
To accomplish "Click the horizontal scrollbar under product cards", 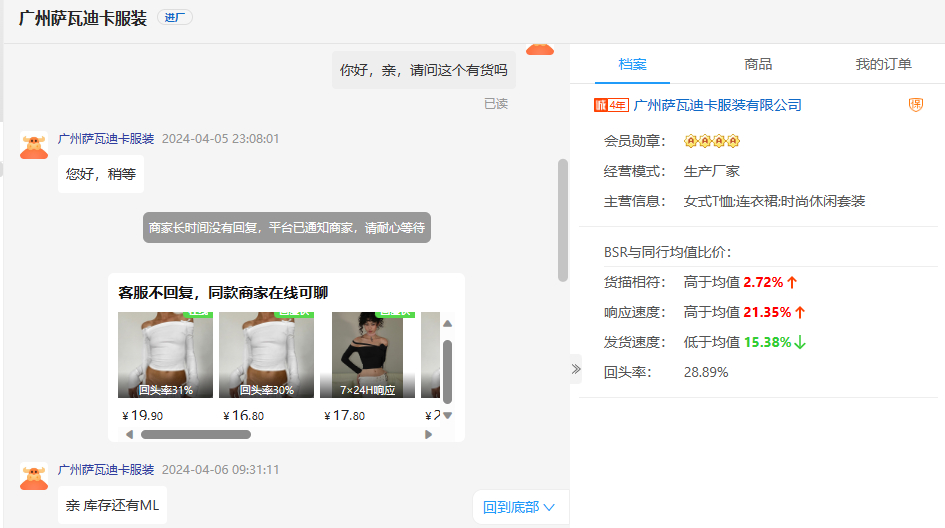I will point(196,435).
